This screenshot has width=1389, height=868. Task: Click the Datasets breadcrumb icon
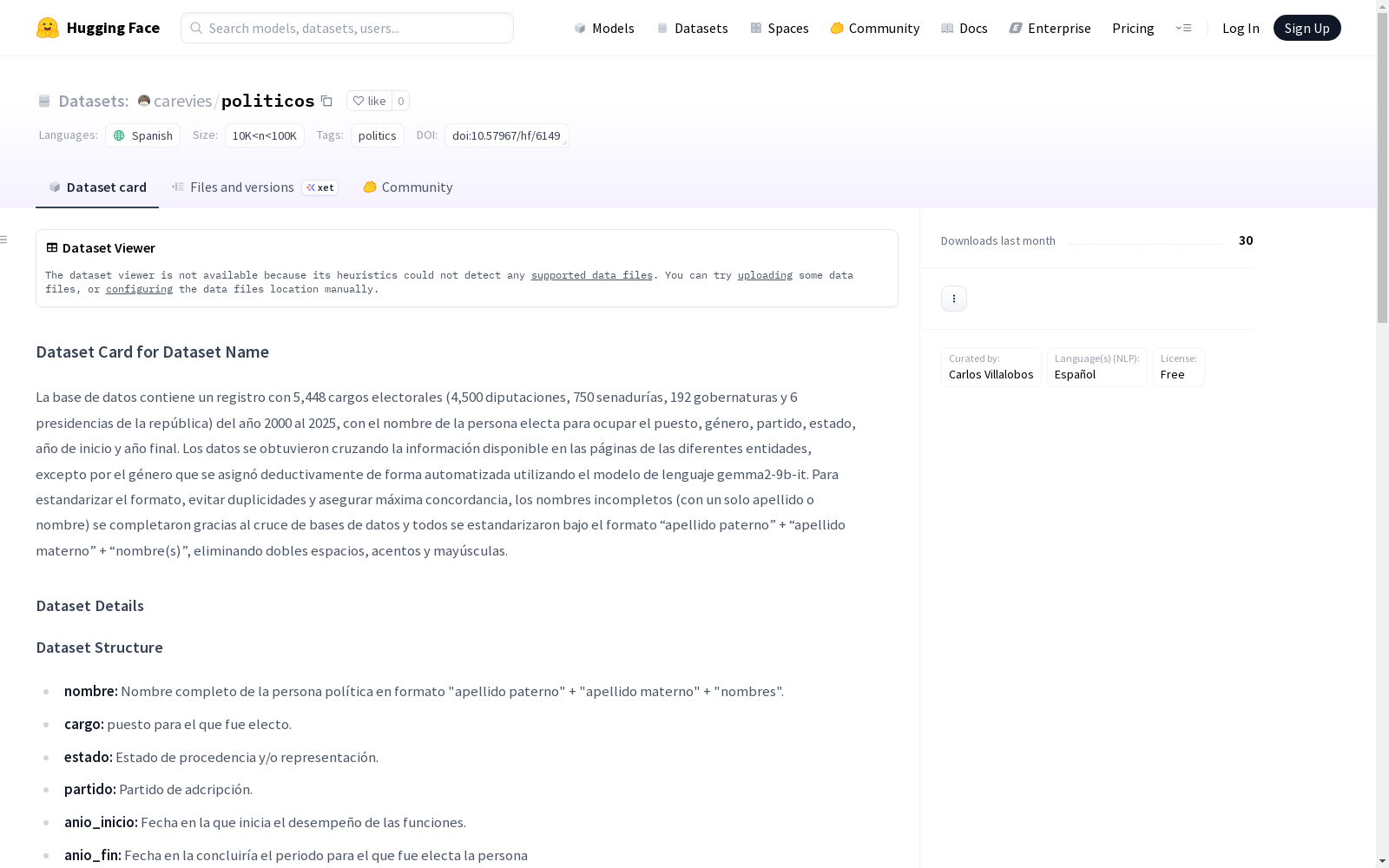(x=44, y=102)
